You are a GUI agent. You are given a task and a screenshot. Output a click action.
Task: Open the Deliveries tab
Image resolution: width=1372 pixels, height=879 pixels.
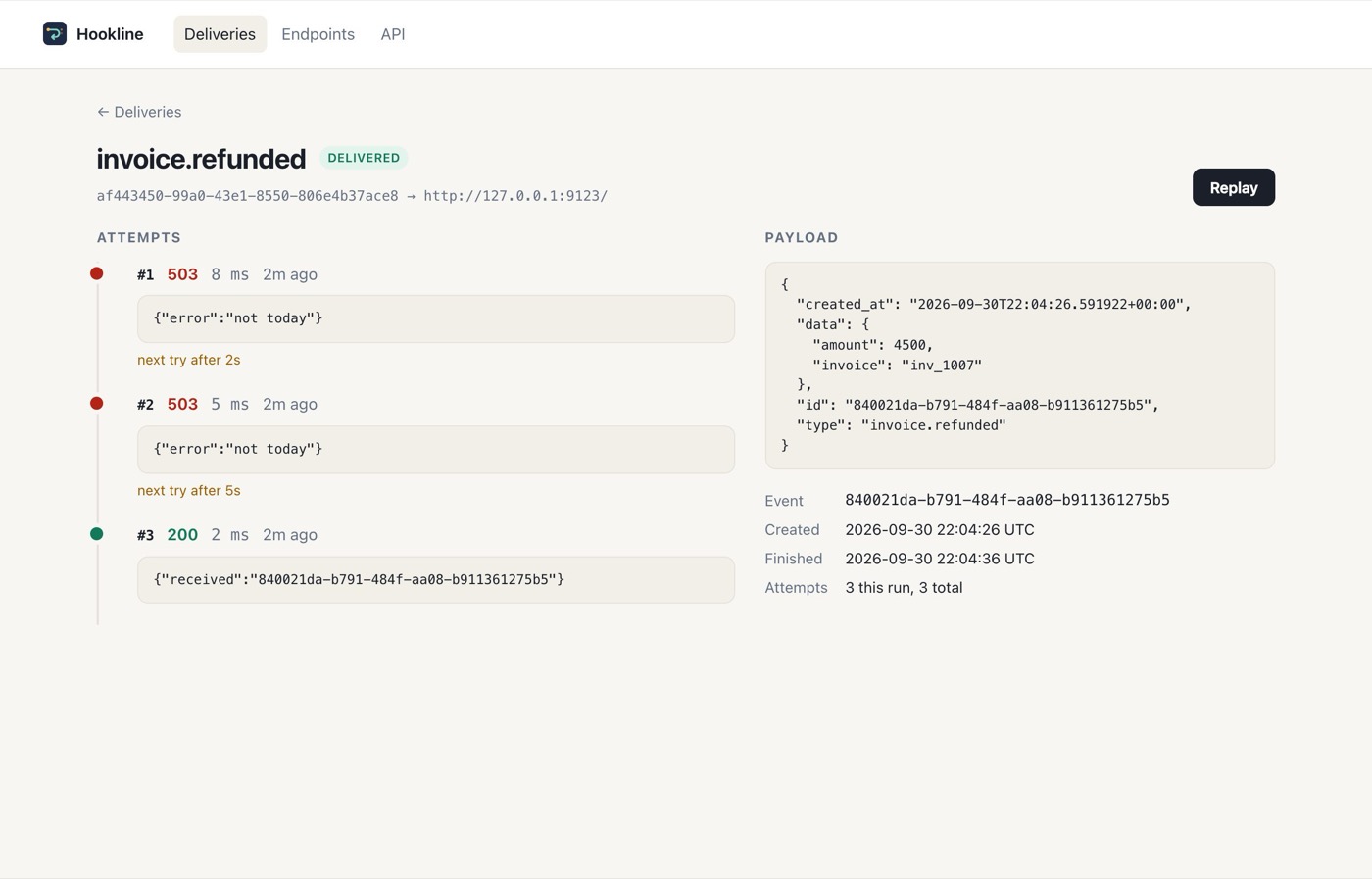[x=220, y=34]
